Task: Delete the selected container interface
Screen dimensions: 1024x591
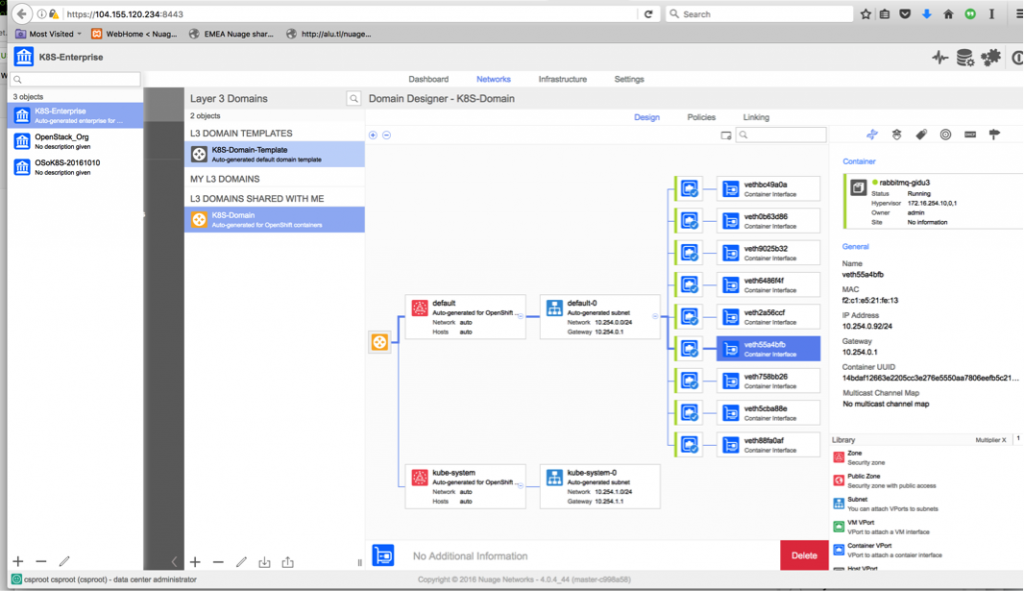Action: coord(804,556)
